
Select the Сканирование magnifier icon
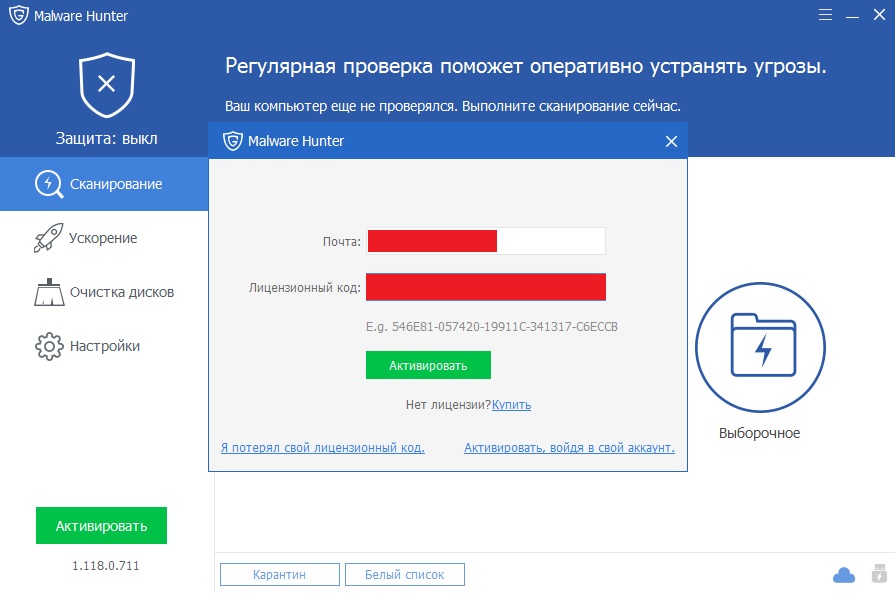click(x=49, y=184)
